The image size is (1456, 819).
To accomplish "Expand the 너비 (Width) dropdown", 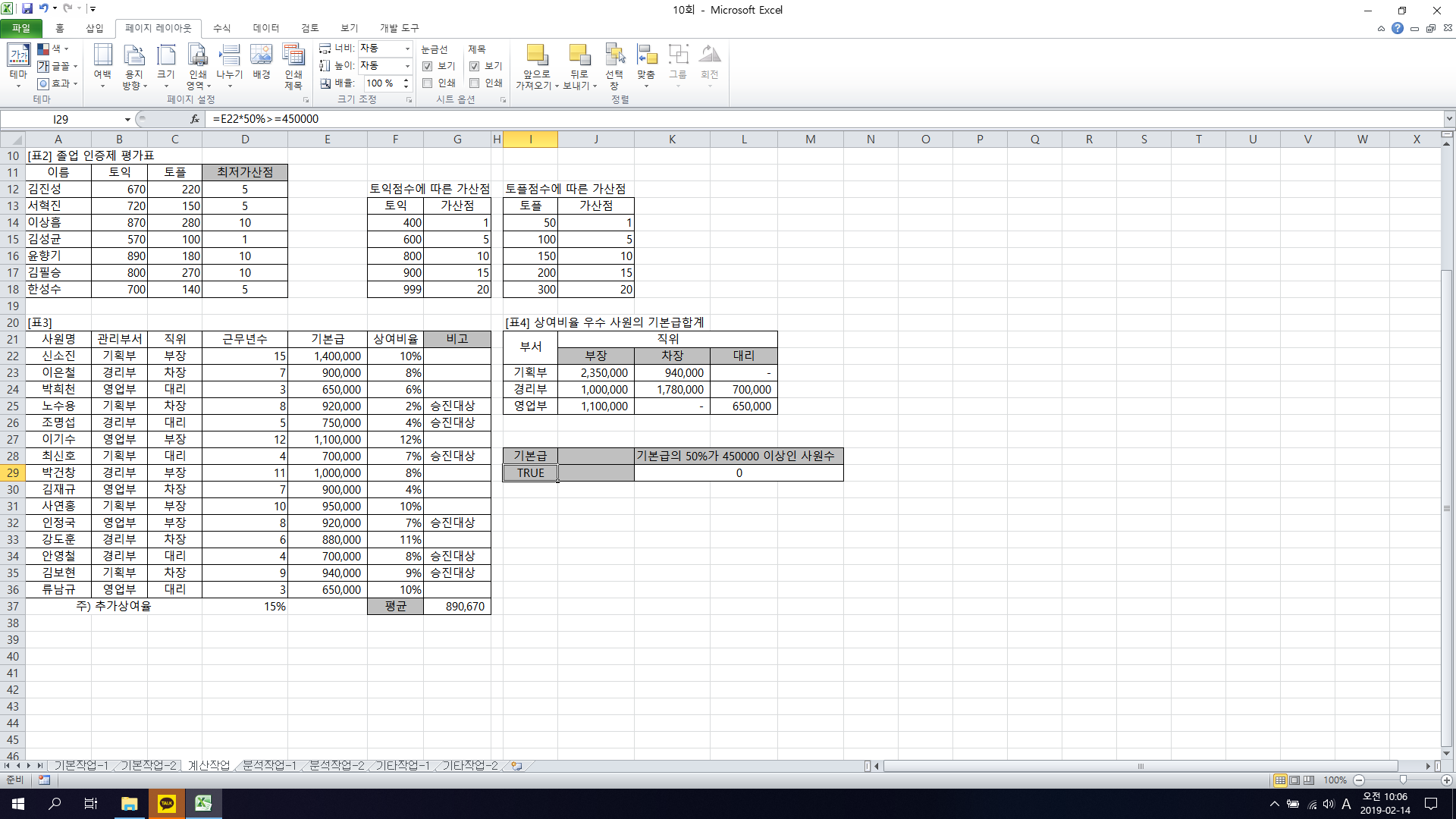I will coord(407,49).
